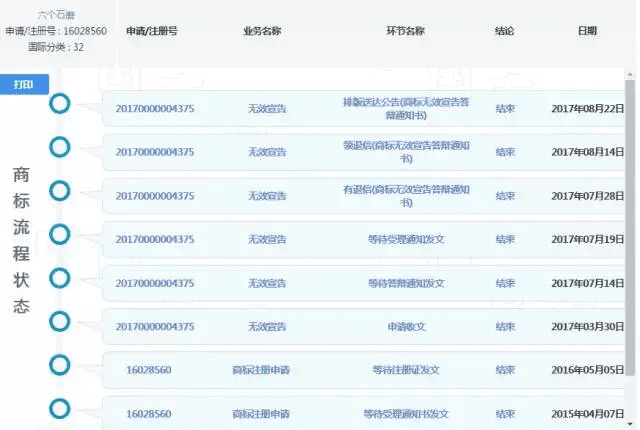640x430 pixels.
Task: Click the 国际分类：32 text
Action: [x=56, y=47]
